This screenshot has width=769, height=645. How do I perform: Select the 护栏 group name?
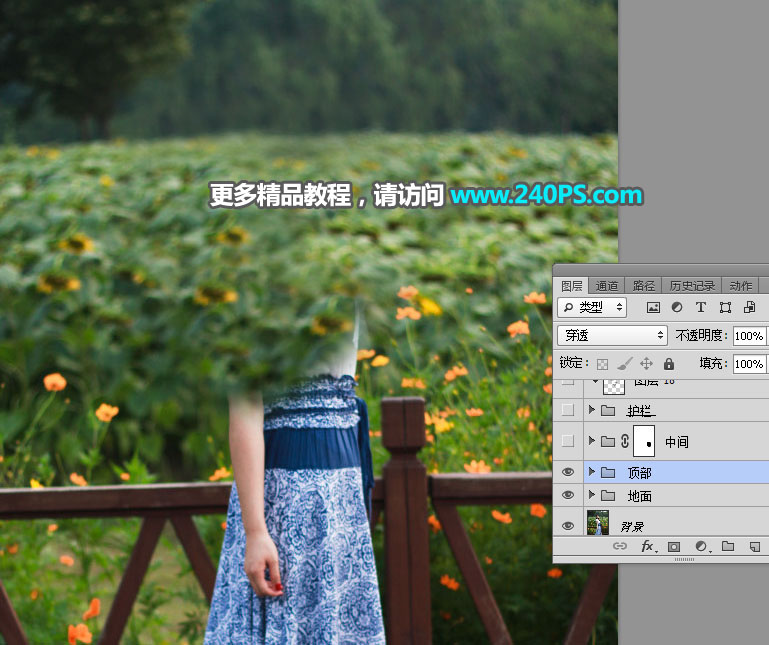click(x=641, y=411)
